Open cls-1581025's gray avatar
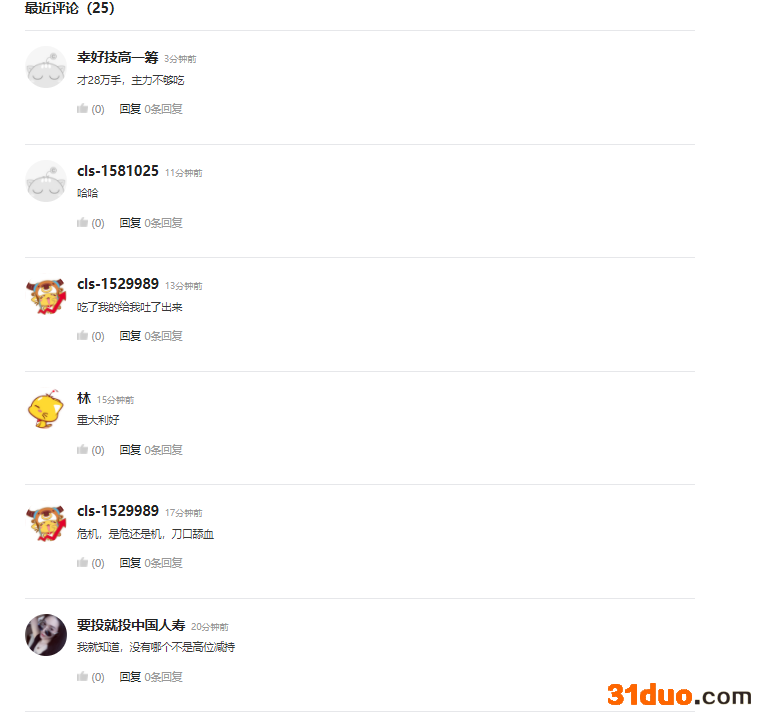This screenshot has height=717, width=770. [46, 181]
